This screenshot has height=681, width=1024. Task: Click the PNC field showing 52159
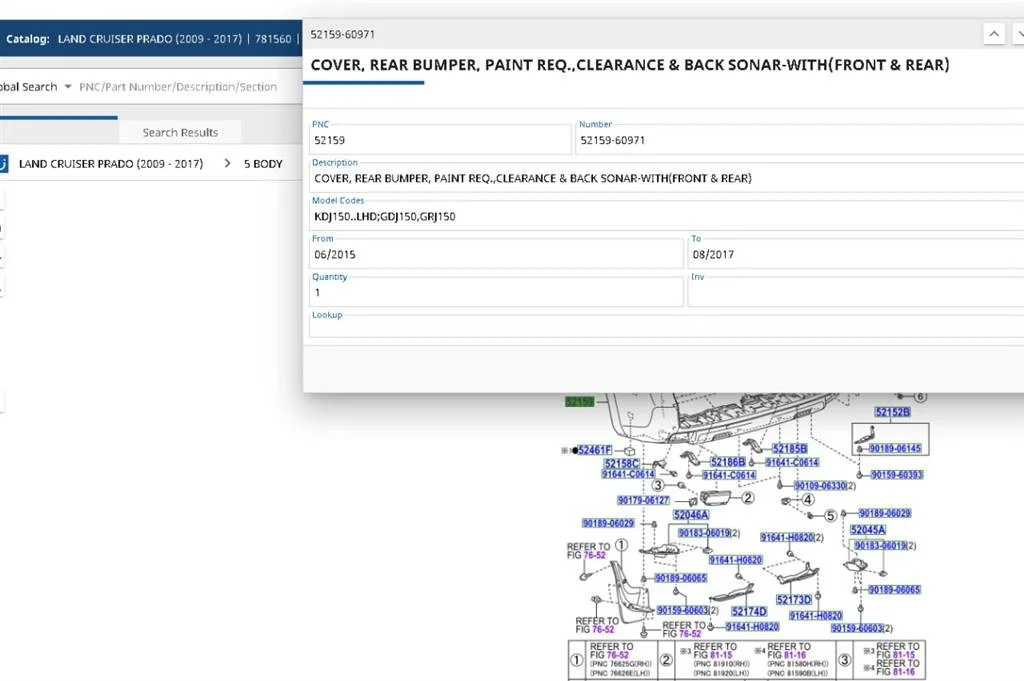(x=440, y=141)
